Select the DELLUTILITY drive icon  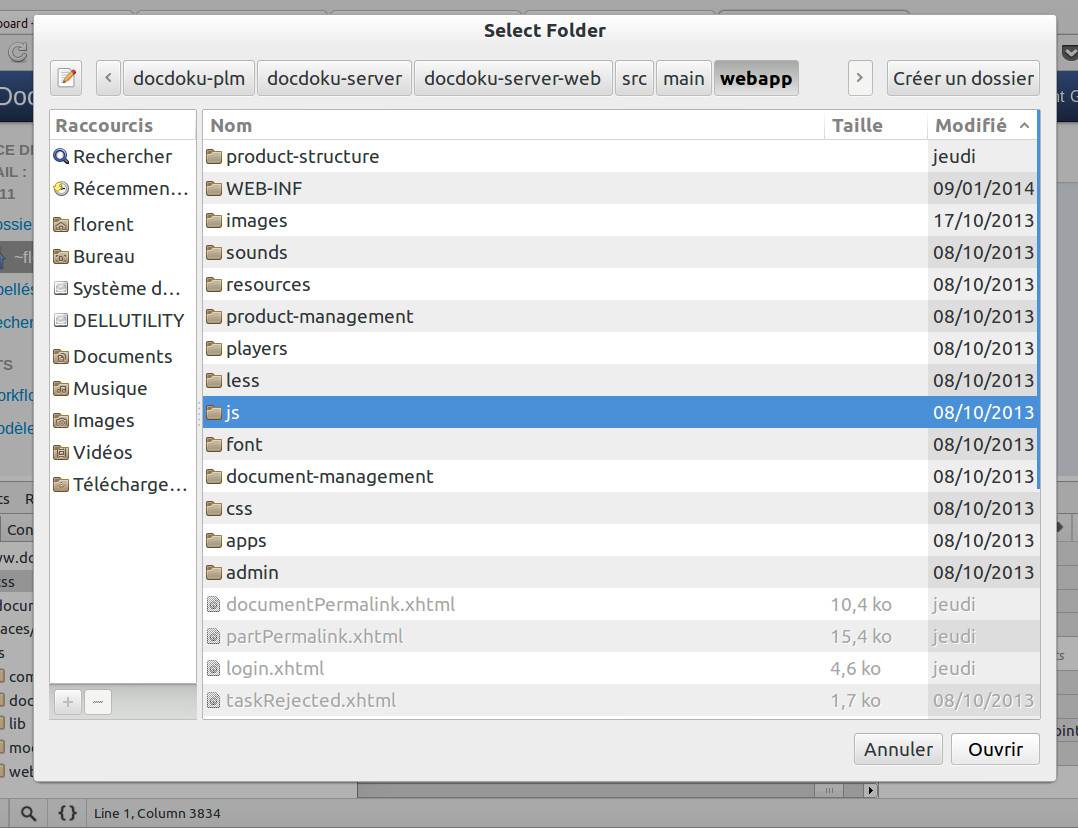[61, 321]
